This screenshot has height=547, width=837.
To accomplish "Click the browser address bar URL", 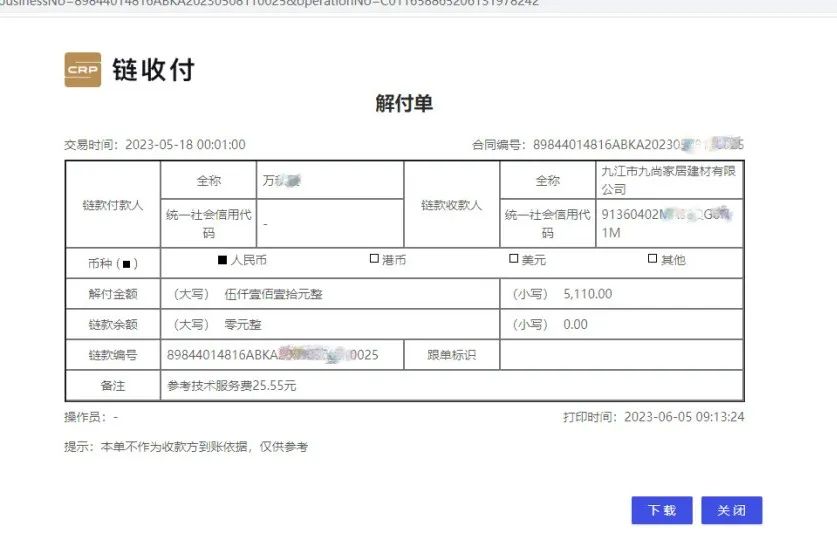I will [x=270, y=3].
